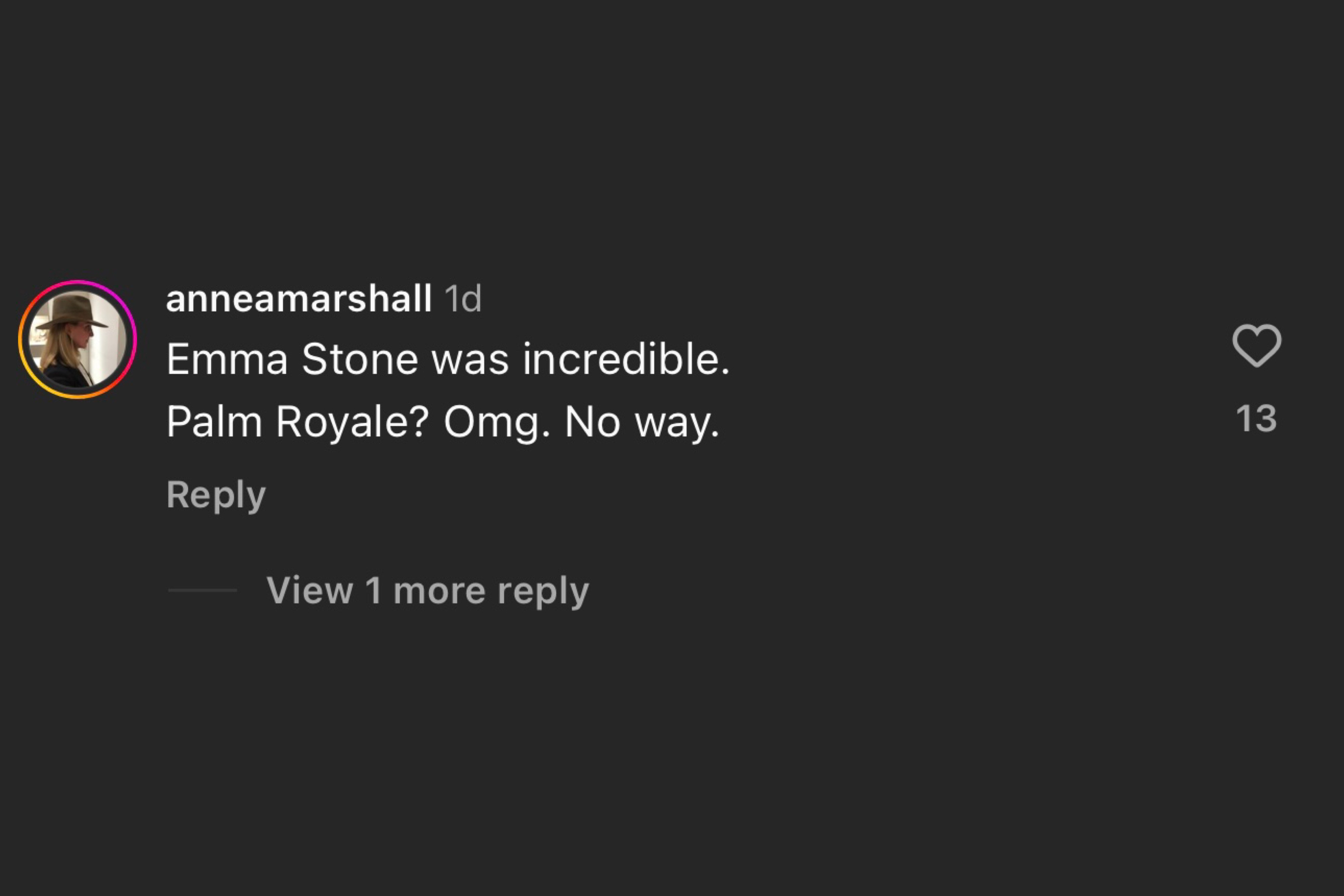Open the 13 likes count

pos(1256,418)
